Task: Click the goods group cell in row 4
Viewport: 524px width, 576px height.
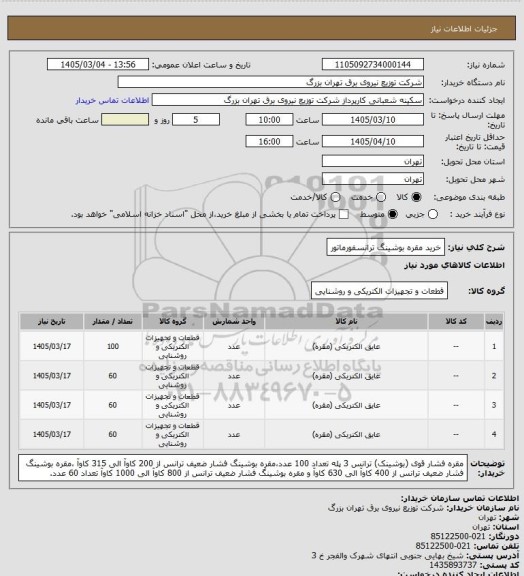Action: pos(172,435)
